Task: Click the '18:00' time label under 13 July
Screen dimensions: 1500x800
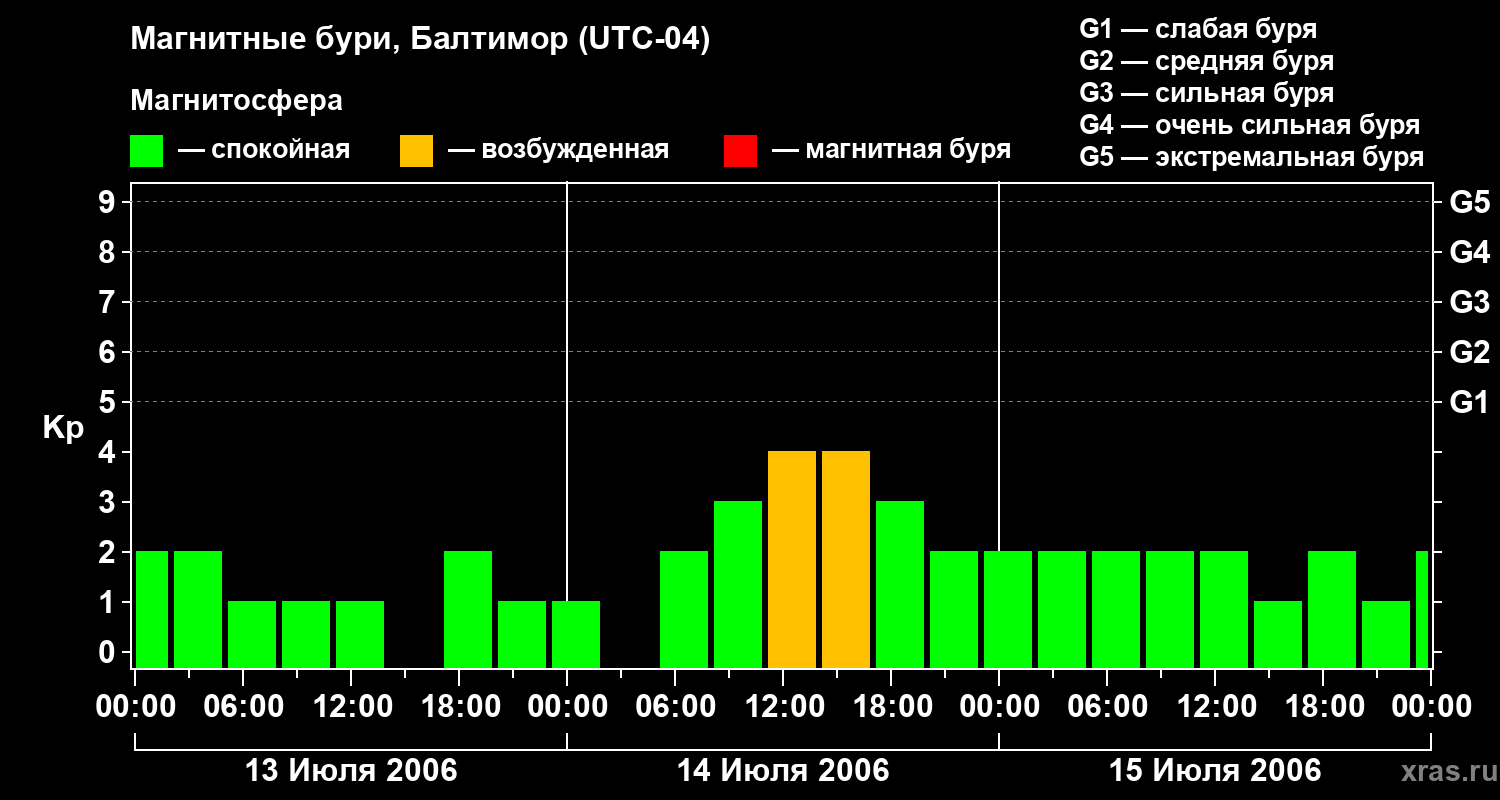Action: tap(459, 707)
